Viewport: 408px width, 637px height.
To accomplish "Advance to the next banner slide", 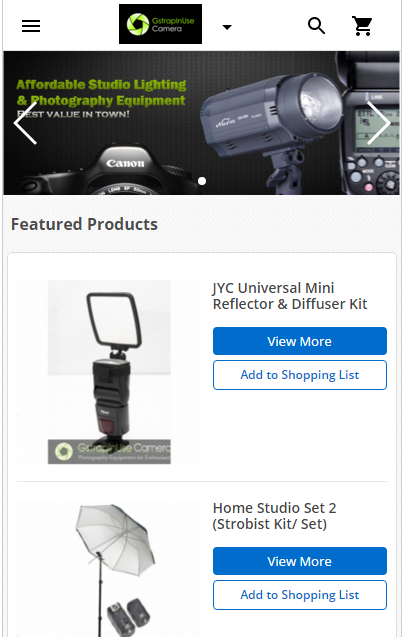I will coord(378,123).
